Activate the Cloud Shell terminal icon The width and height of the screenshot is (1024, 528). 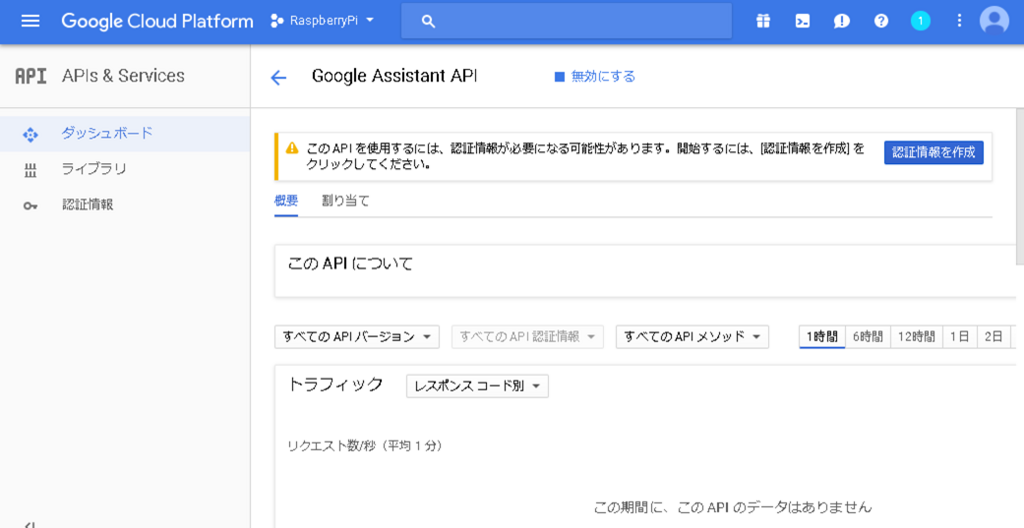(803, 21)
